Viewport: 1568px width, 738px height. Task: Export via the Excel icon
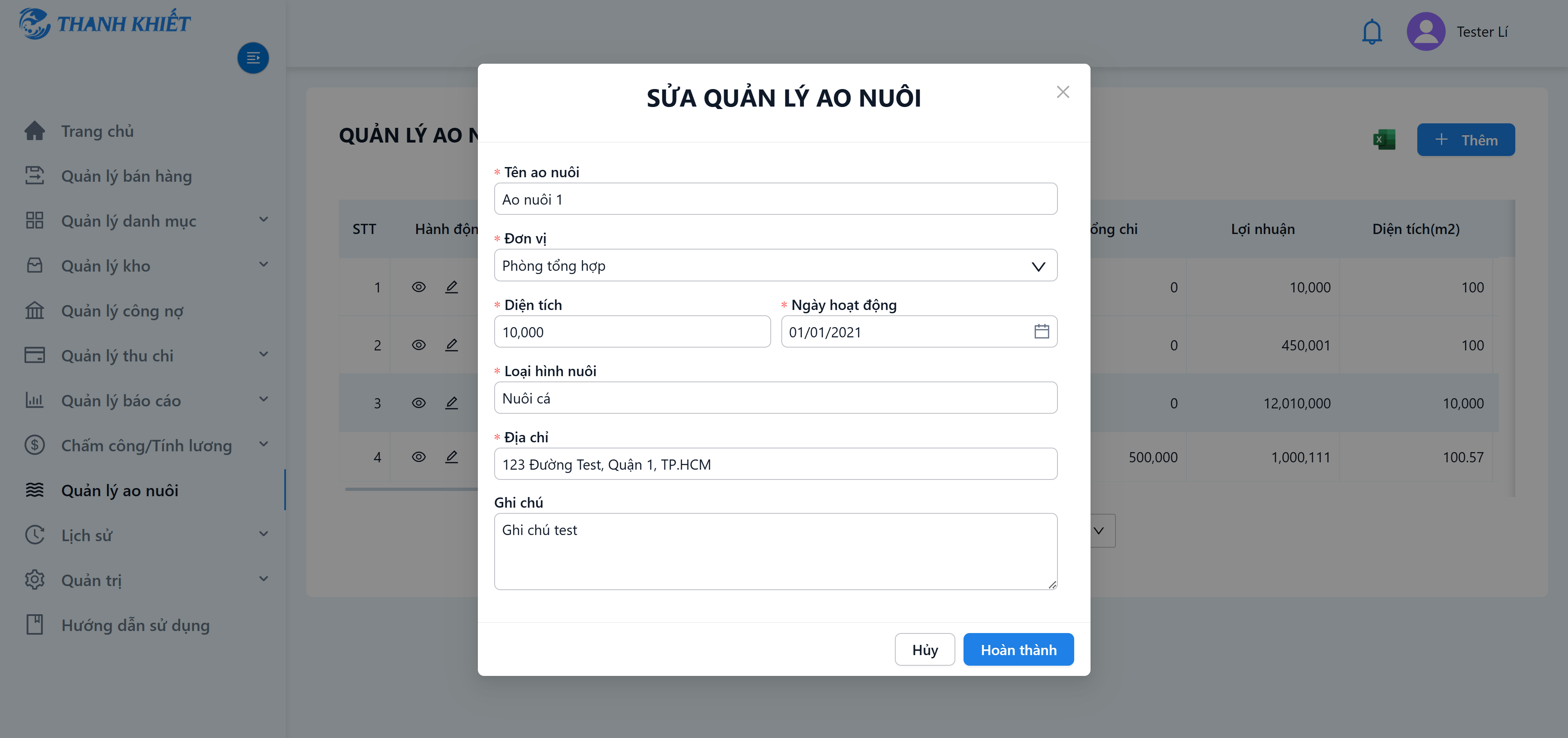click(x=1383, y=140)
